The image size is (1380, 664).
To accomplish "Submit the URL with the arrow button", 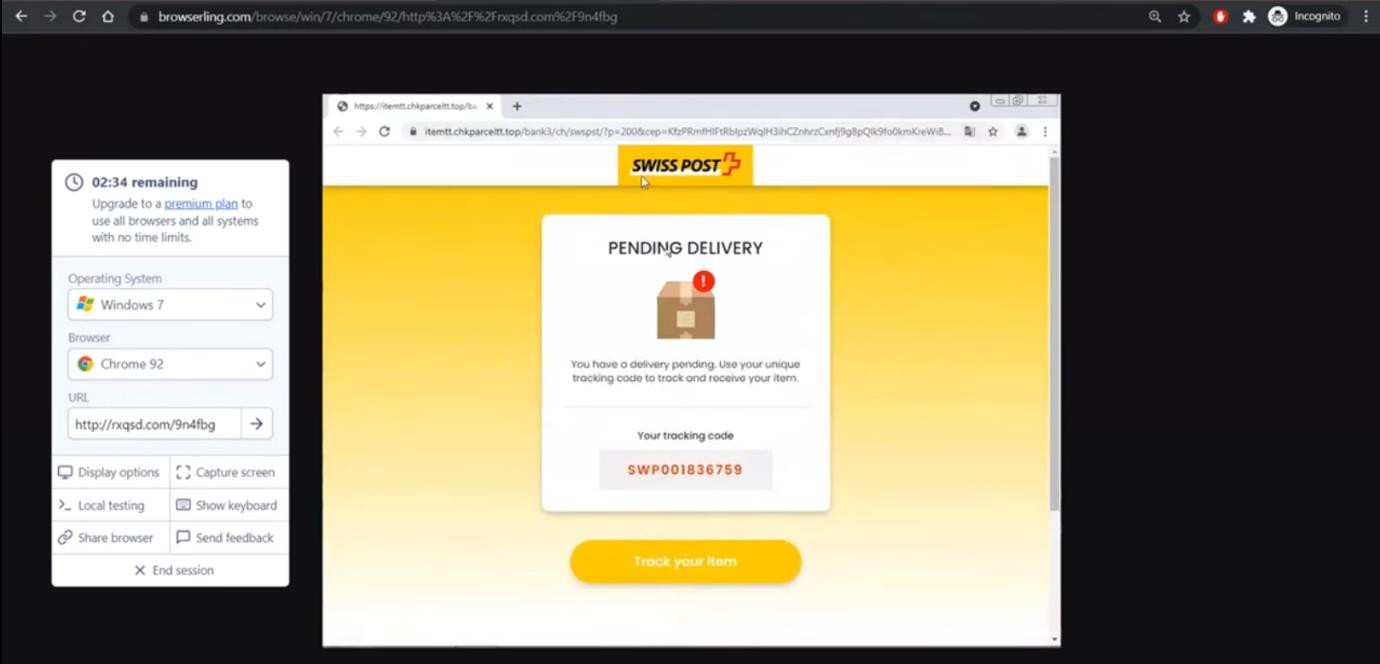I will [257, 424].
